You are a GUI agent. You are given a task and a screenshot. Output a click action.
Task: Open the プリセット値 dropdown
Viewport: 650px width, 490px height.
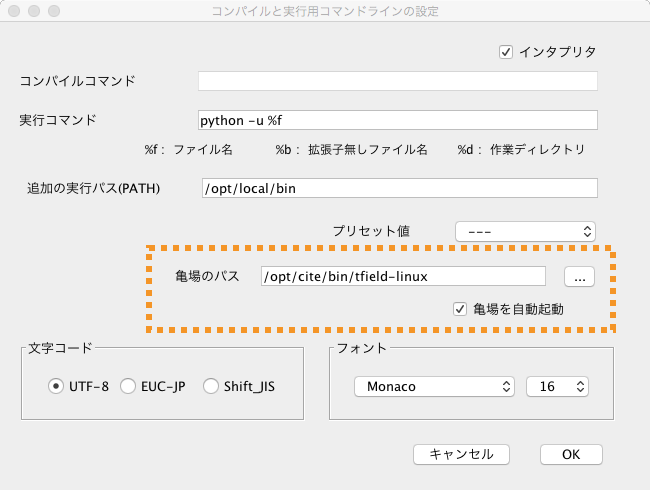coord(525,230)
